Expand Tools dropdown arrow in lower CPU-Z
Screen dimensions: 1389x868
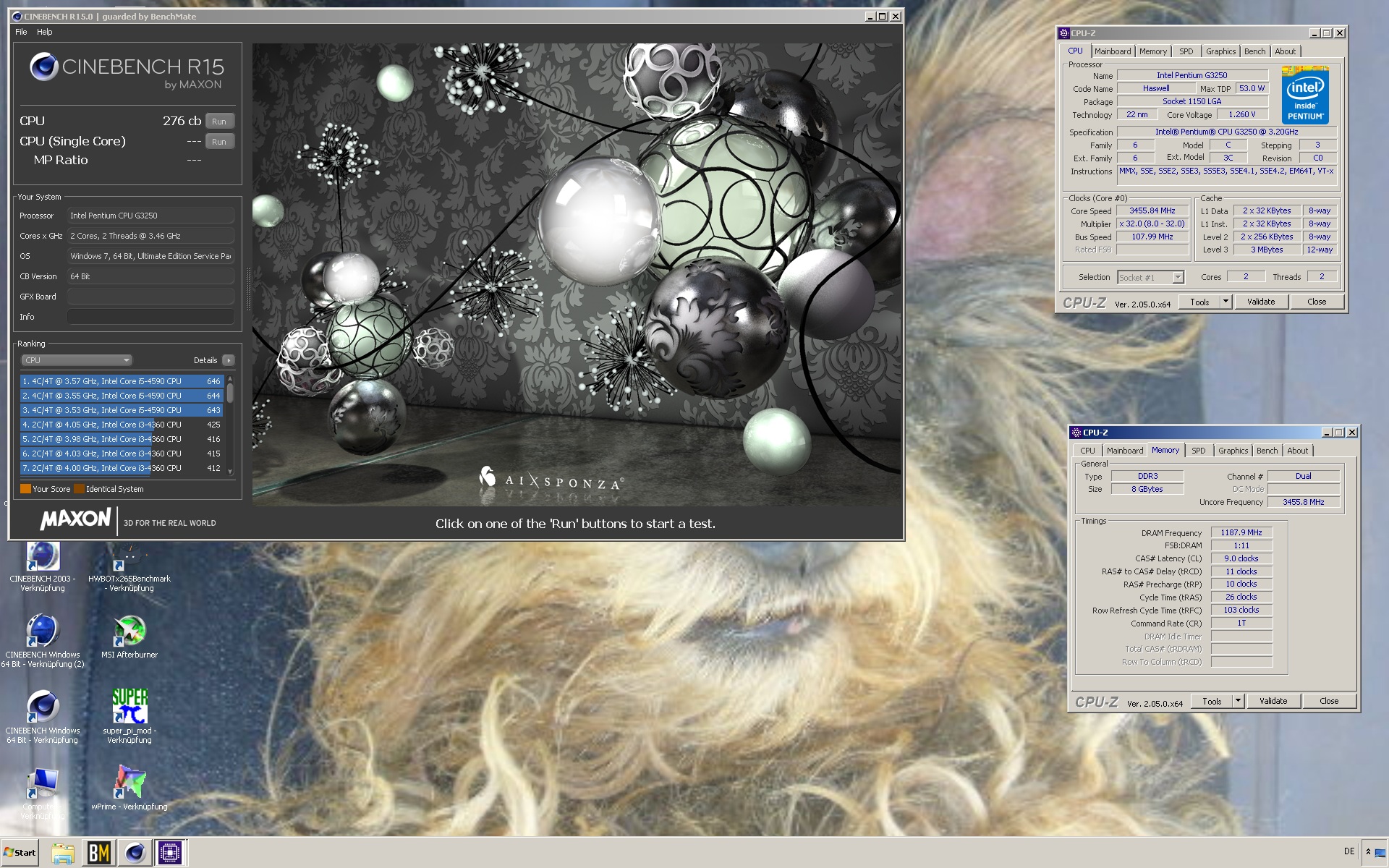click(1238, 701)
